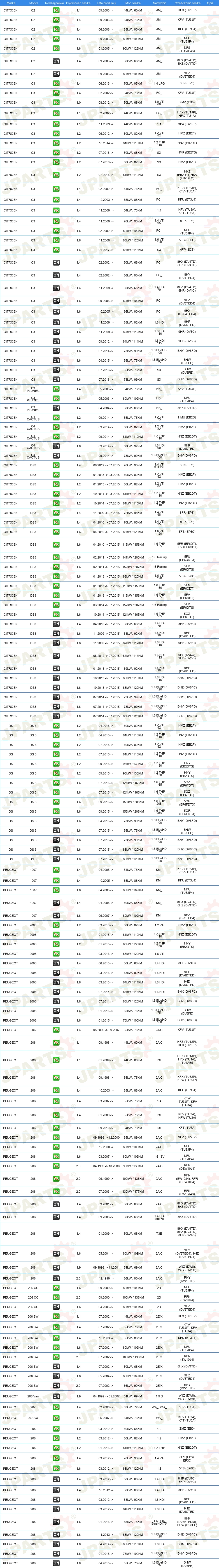Click the petrol icon in Peugeot 206 99kW/135KM row
The height and width of the screenshot is (1568, 219).
click(56, 1166)
